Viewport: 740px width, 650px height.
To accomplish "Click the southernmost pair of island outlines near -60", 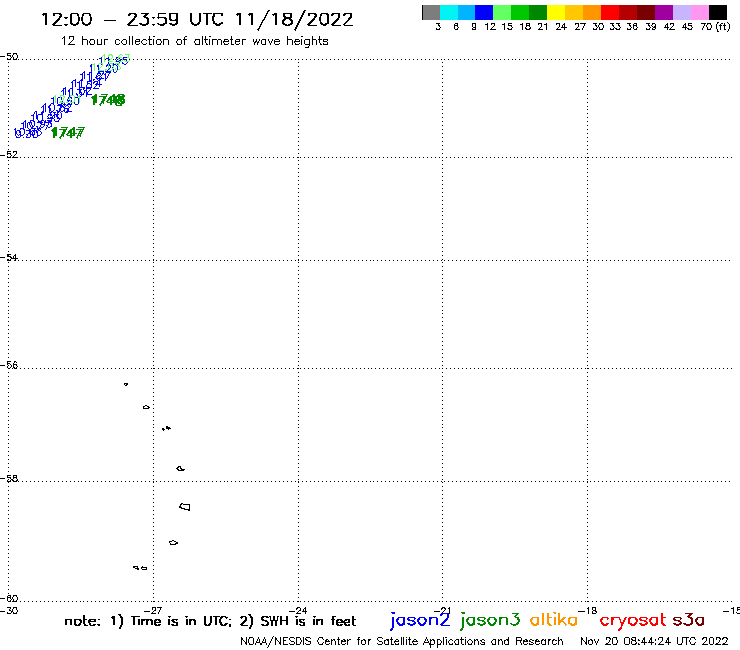I will tap(140, 568).
